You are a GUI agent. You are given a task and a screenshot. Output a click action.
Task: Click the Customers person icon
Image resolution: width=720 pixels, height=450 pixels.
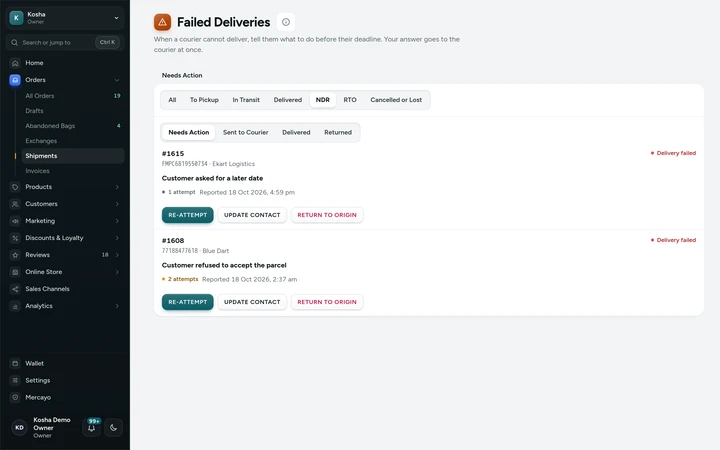(x=15, y=204)
